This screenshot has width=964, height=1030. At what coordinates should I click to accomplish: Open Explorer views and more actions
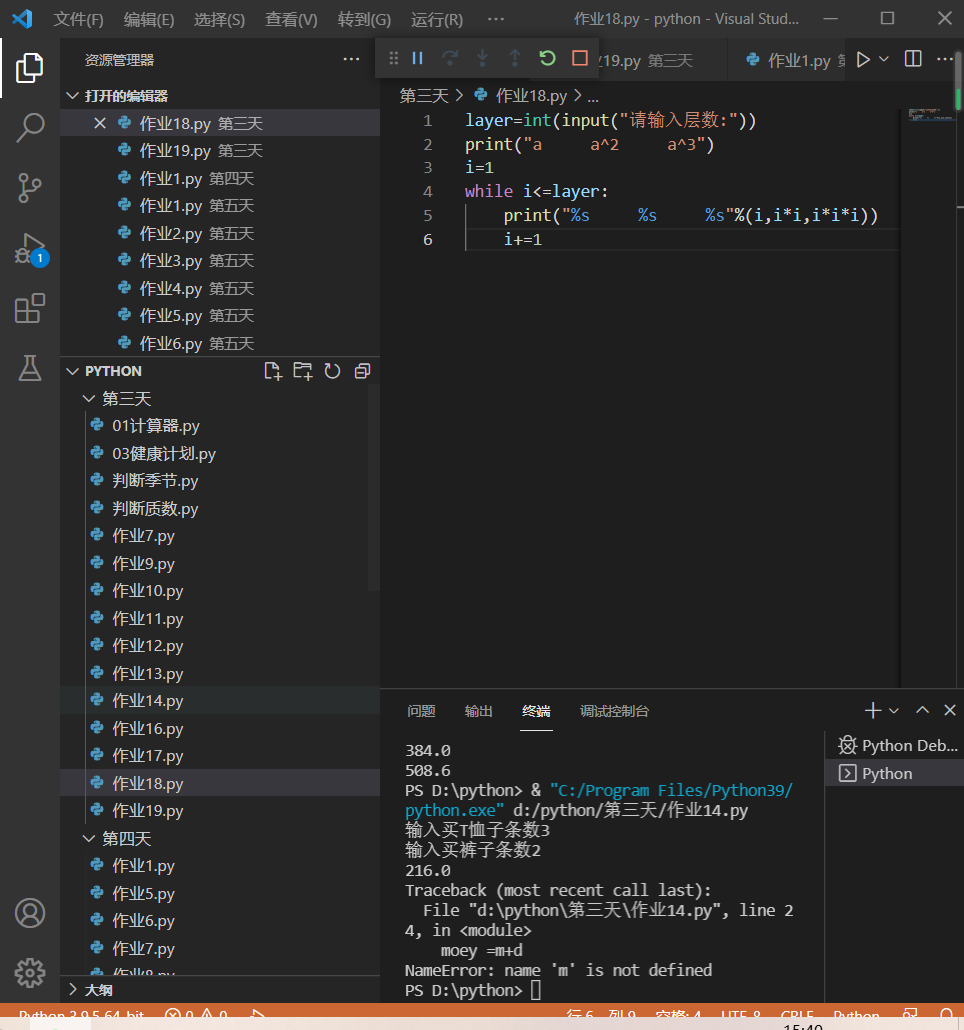pyautogui.click(x=351, y=60)
